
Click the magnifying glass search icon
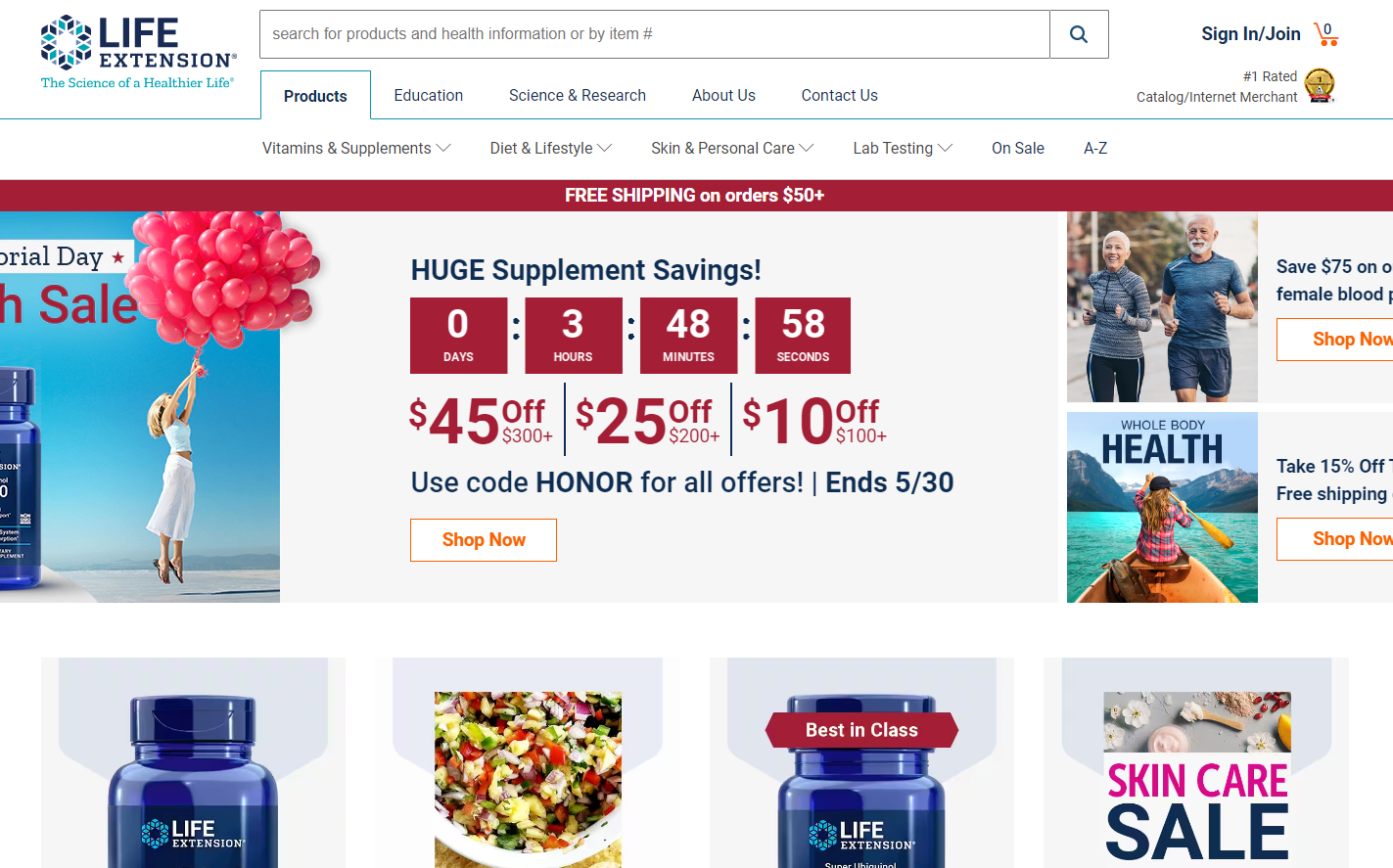coord(1079,34)
